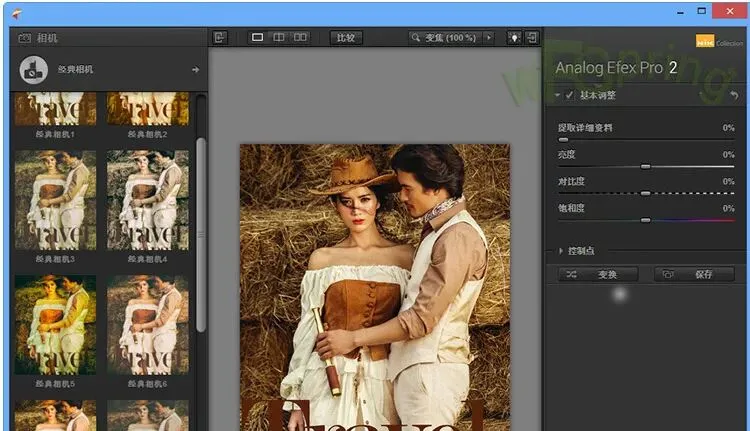Collapse the 基本调整 section triangle
This screenshot has width=750, height=431.
point(557,95)
